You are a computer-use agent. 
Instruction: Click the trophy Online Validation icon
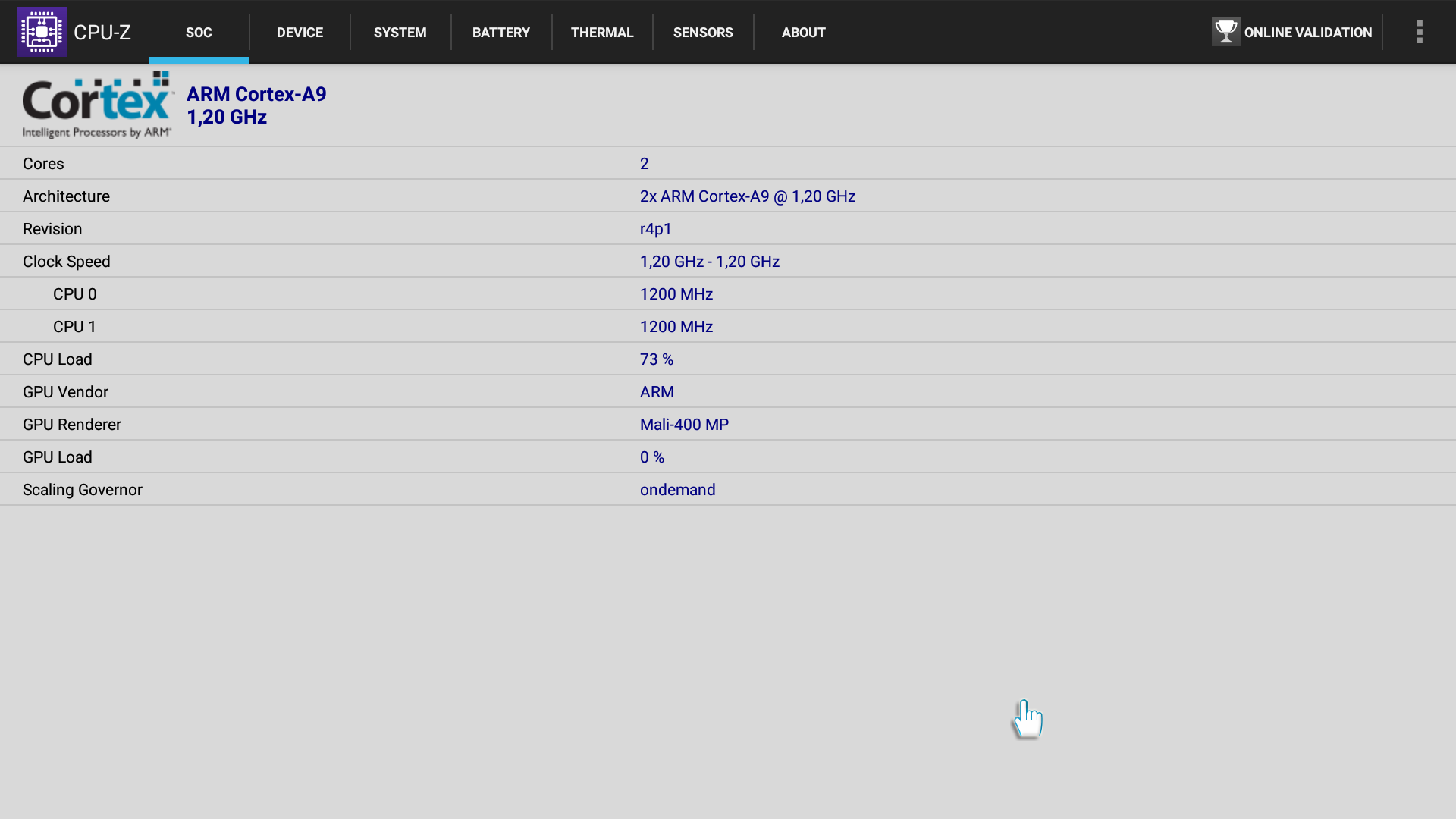pyautogui.click(x=1225, y=32)
